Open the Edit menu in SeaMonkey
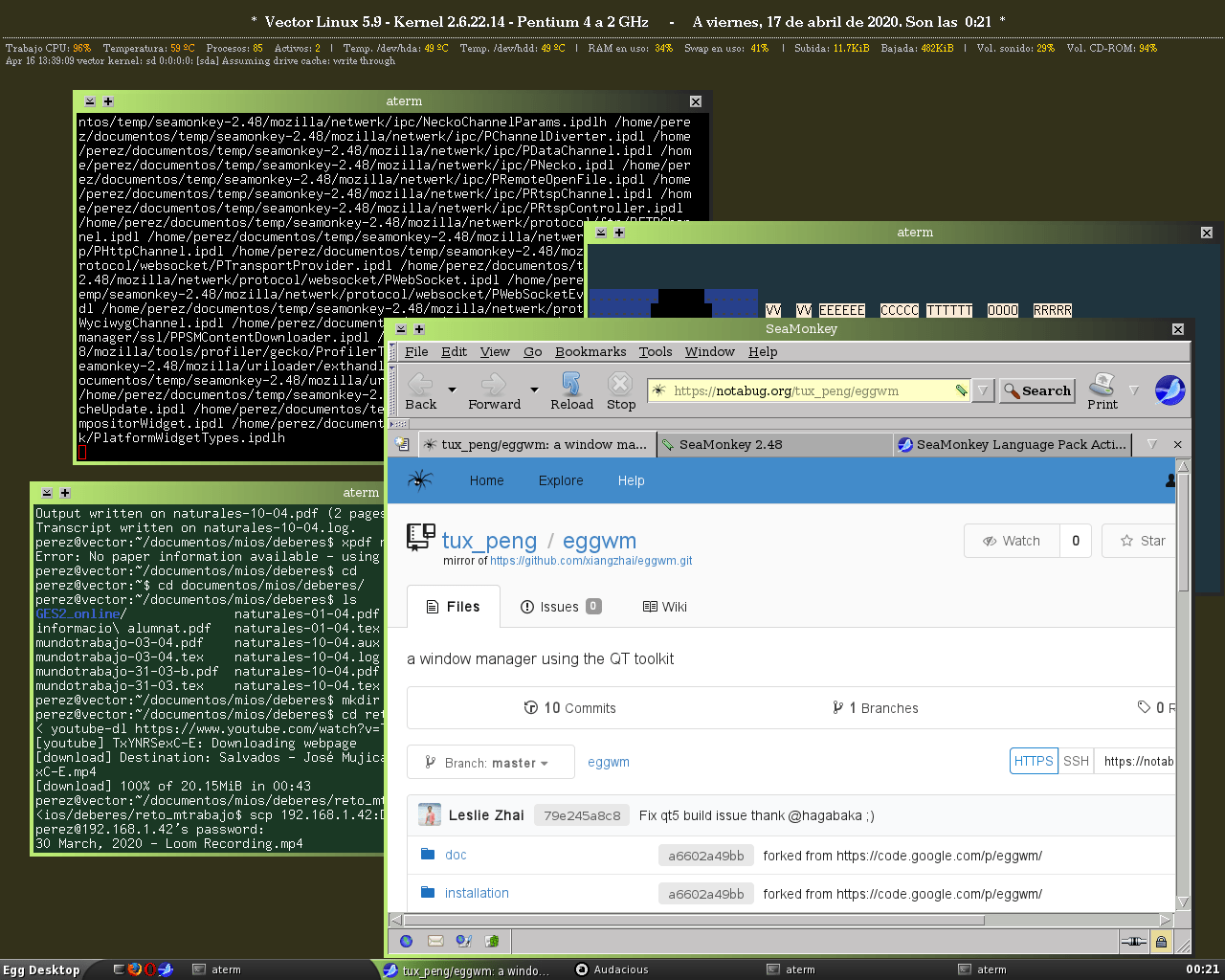 (x=454, y=351)
